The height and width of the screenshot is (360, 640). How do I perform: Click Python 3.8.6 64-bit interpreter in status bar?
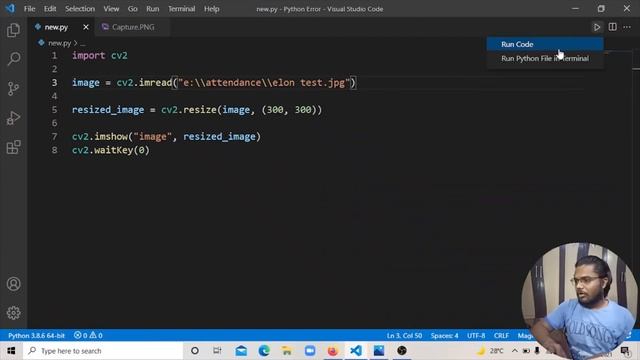[x=36, y=336]
